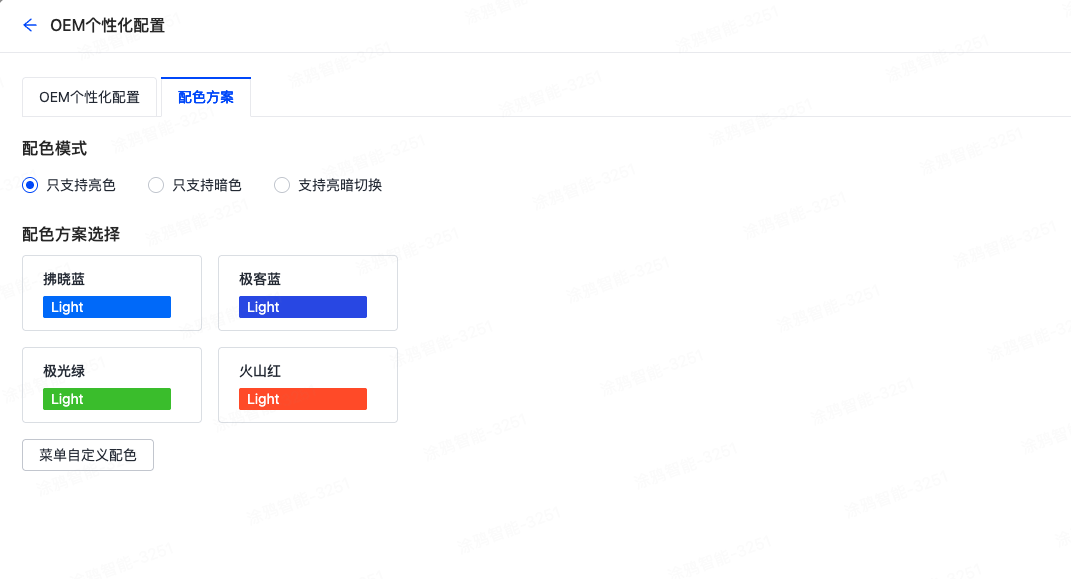Click the red Light swatch under 火山红
This screenshot has height=579, width=1071.
point(303,399)
